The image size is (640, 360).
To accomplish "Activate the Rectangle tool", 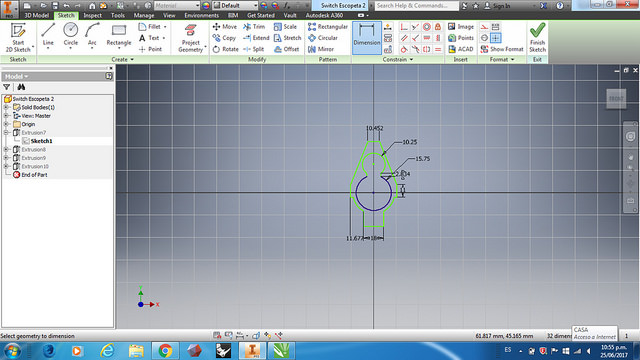I will pyautogui.click(x=119, y=35).
